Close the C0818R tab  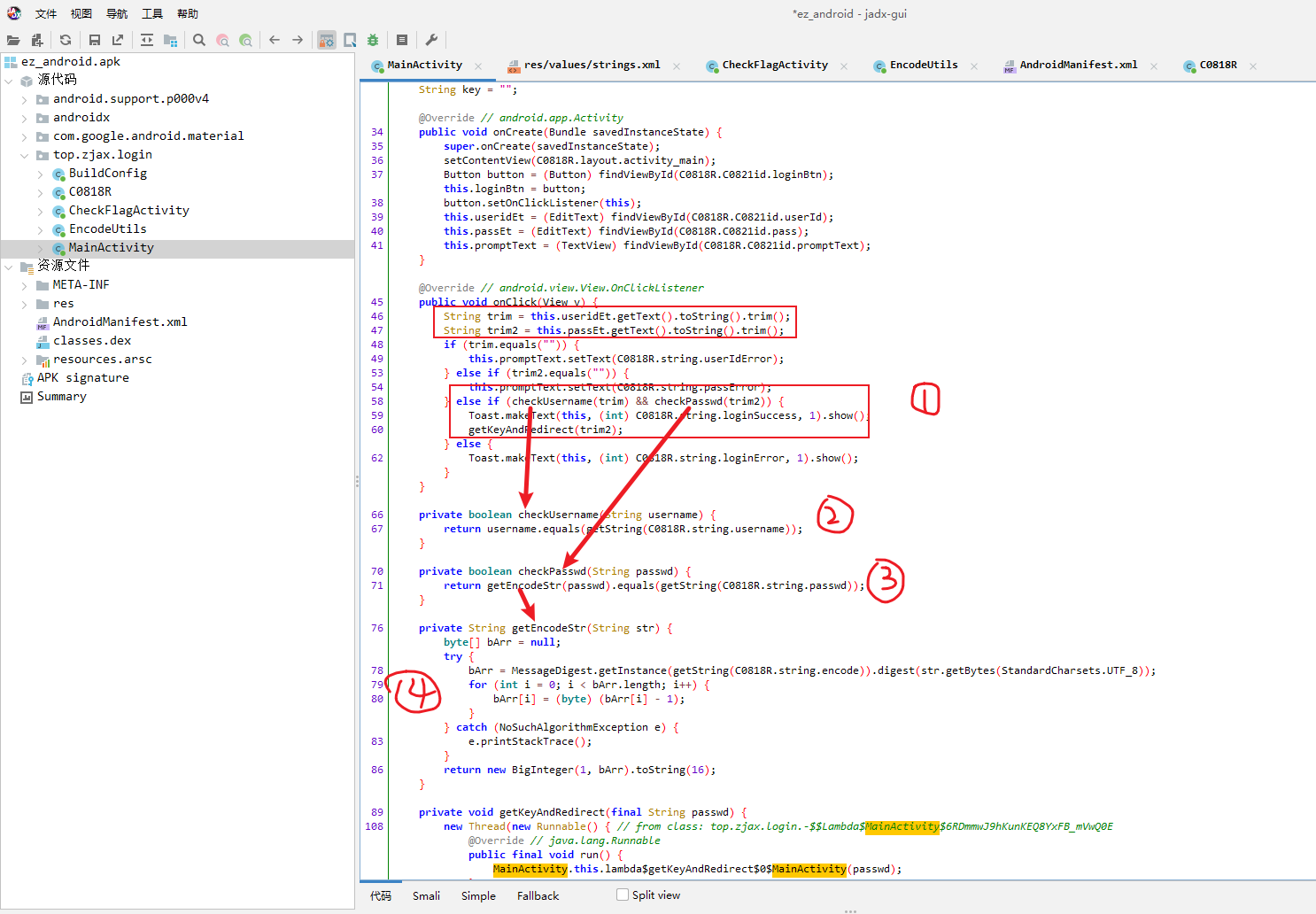point(1253,66)
